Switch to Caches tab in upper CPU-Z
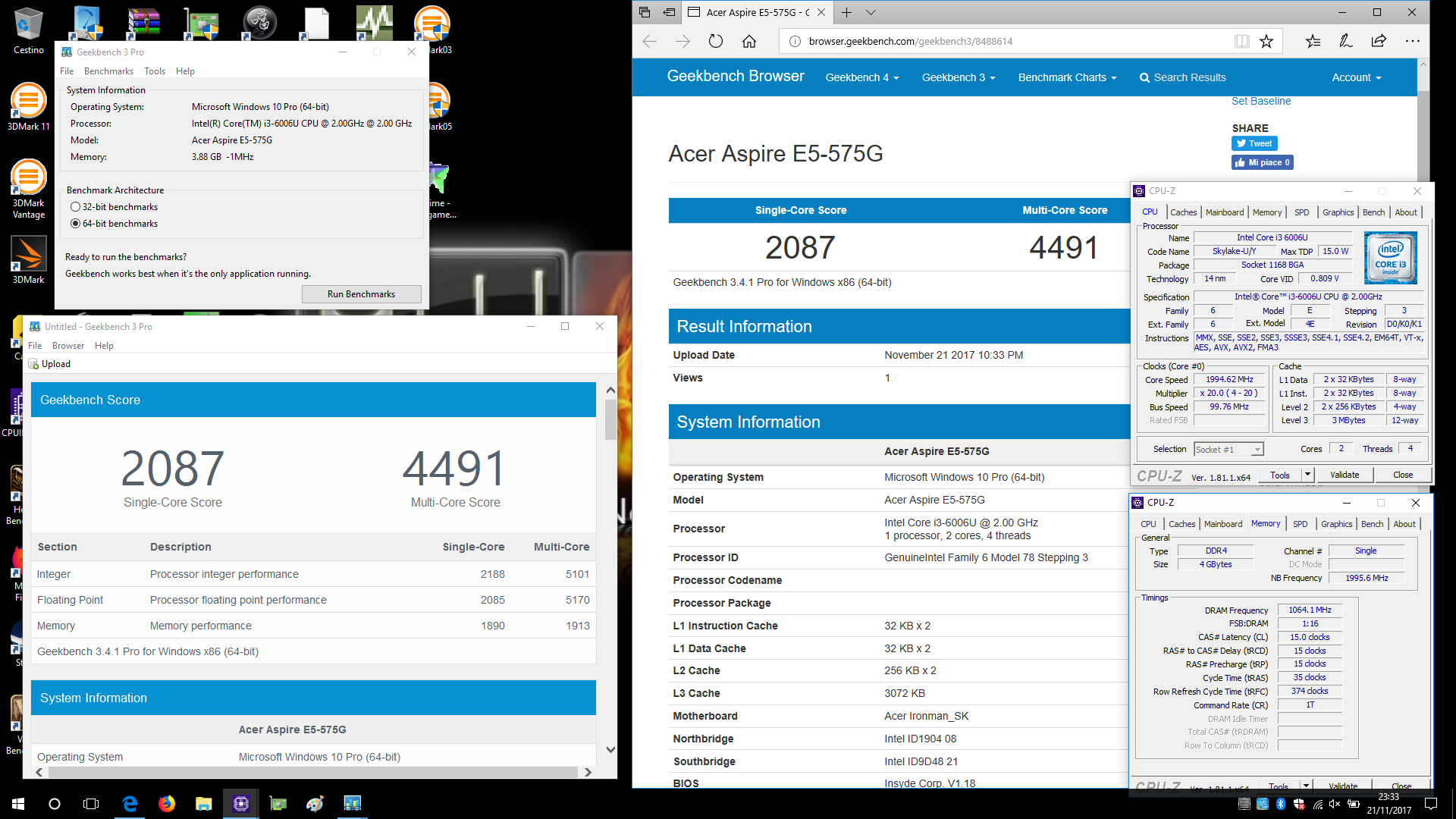The width and height of the screenshot is (1456, 819). (x=1183, y=212)
